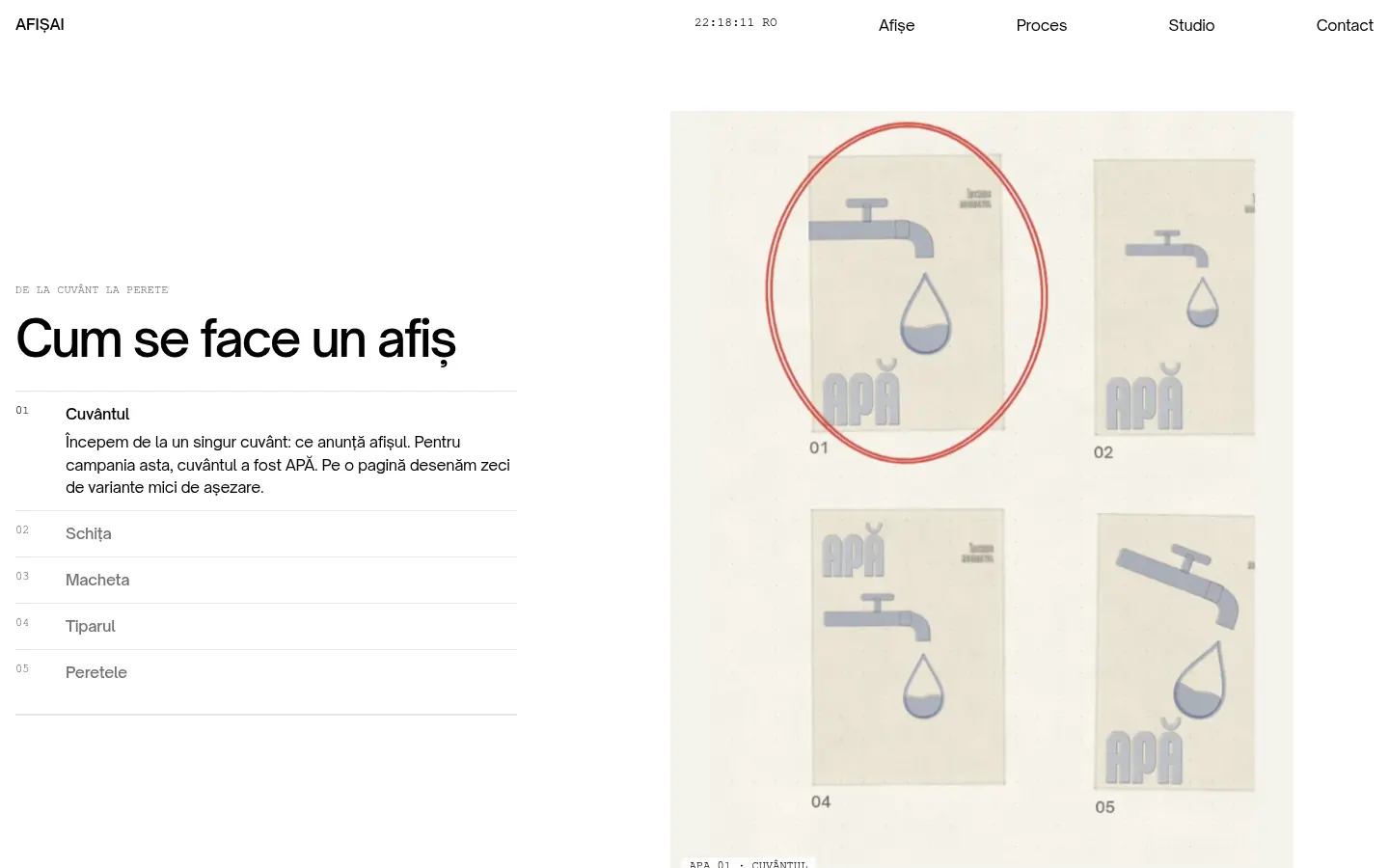Click the step number 04 label
The height and width of the screenshot is (868, 1389).
pyautogui.click(x=22, y=622)
